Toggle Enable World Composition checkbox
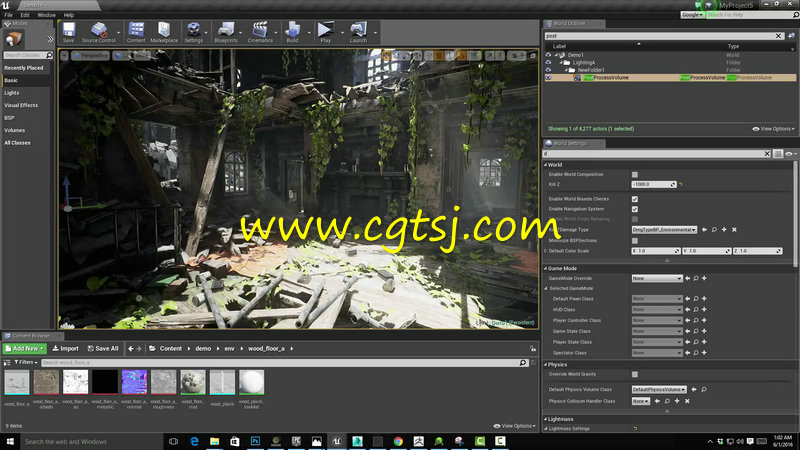The width and height of the screenshot is (800, 450). point(635,174)
